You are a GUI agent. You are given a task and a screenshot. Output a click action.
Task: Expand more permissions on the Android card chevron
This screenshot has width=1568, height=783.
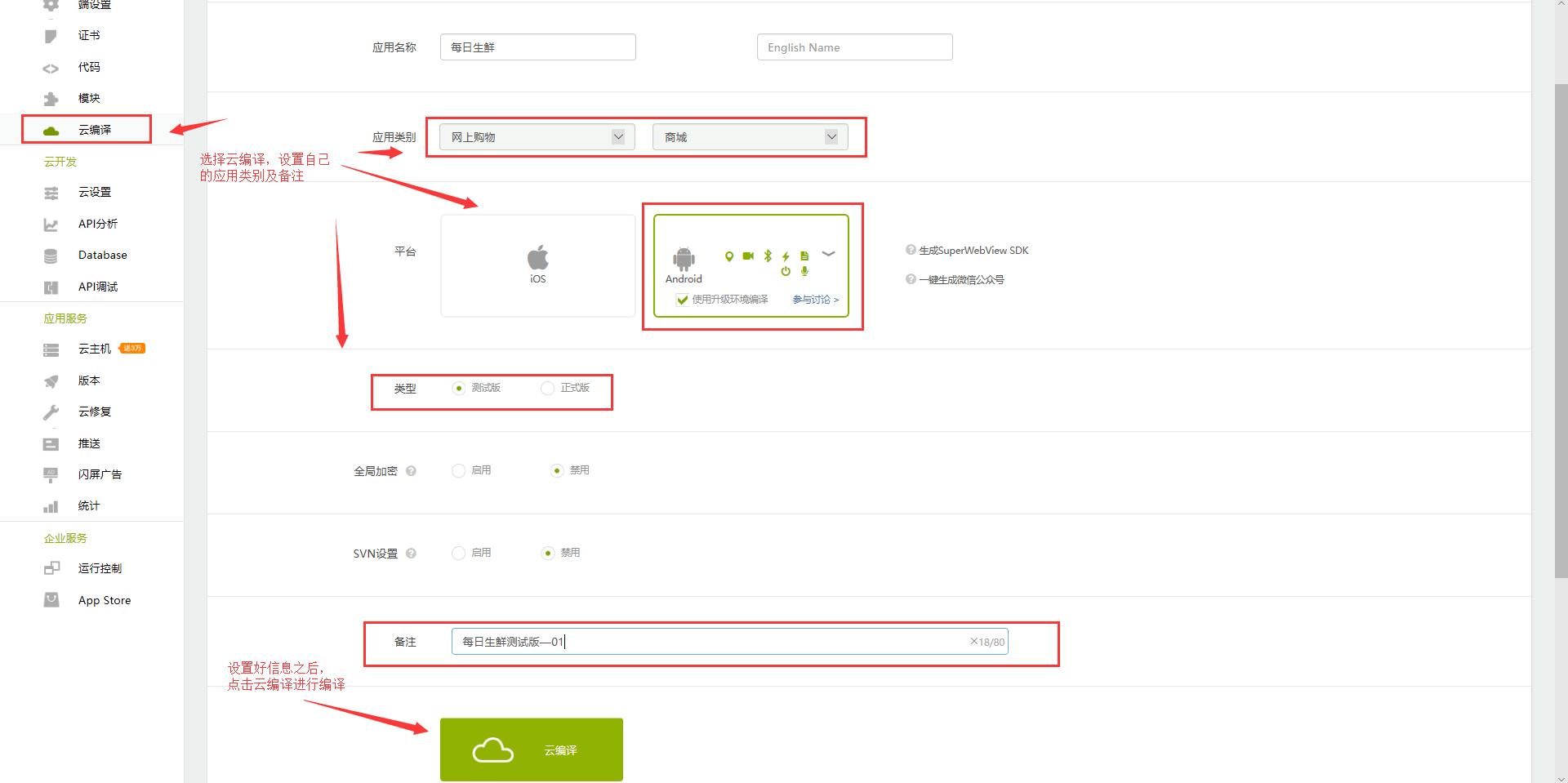[x=829, y=255]
